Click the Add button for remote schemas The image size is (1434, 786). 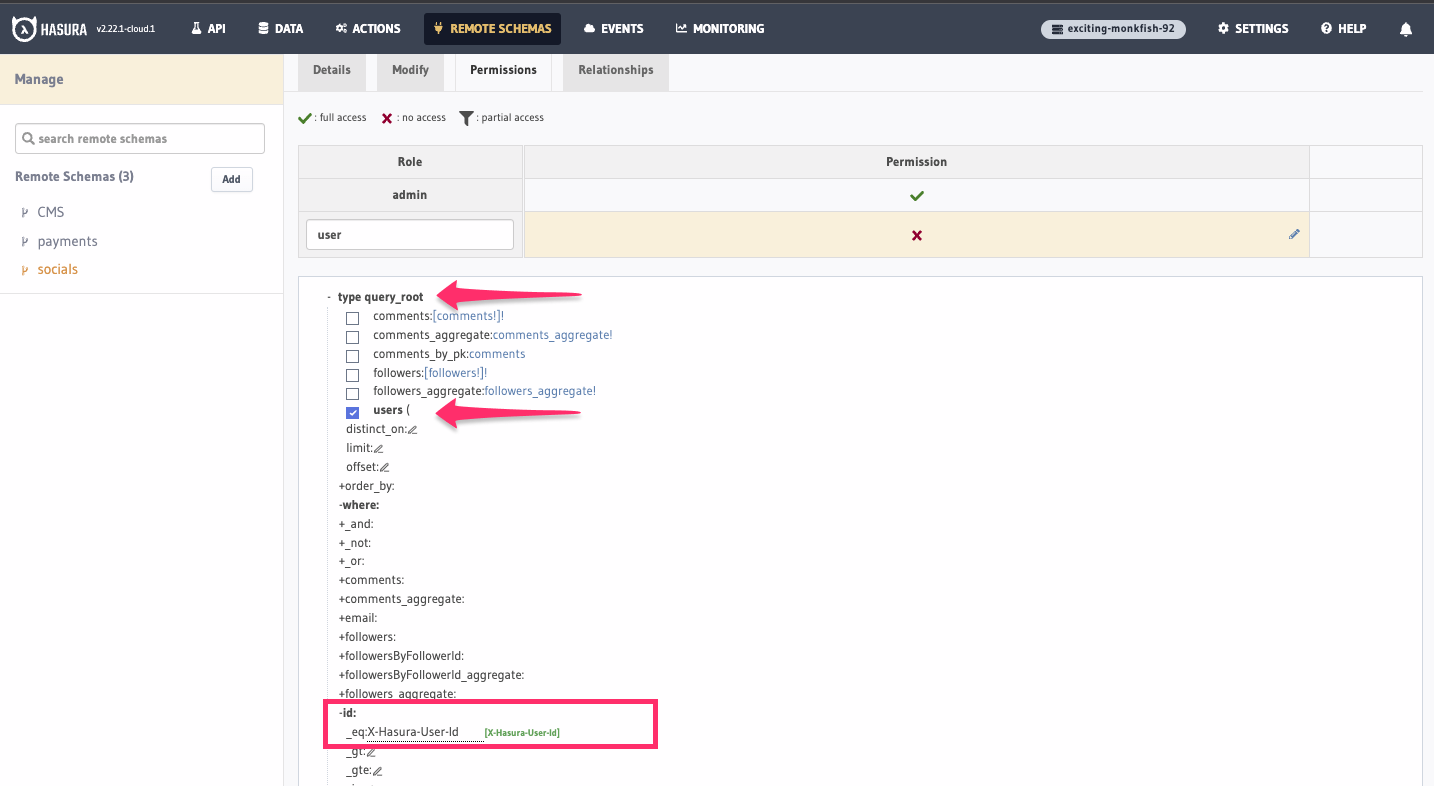click(231, 179)
